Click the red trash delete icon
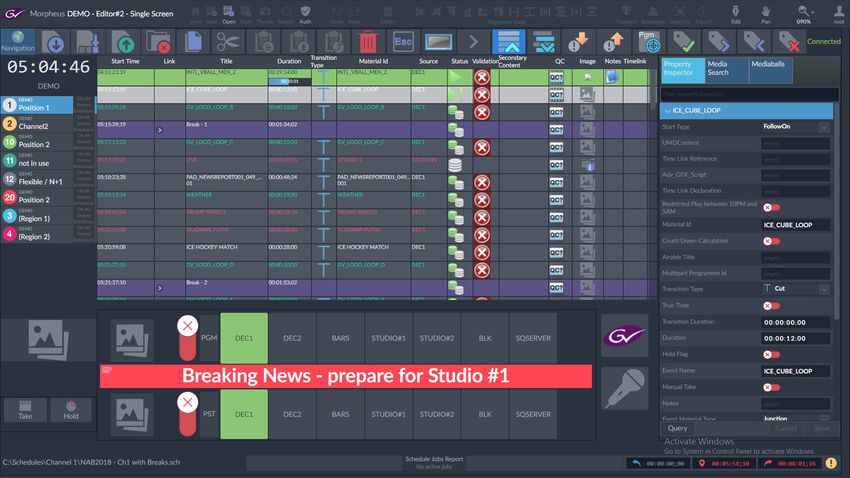The width and height of the screenshot is (850, 478). (x=368, y=42)
